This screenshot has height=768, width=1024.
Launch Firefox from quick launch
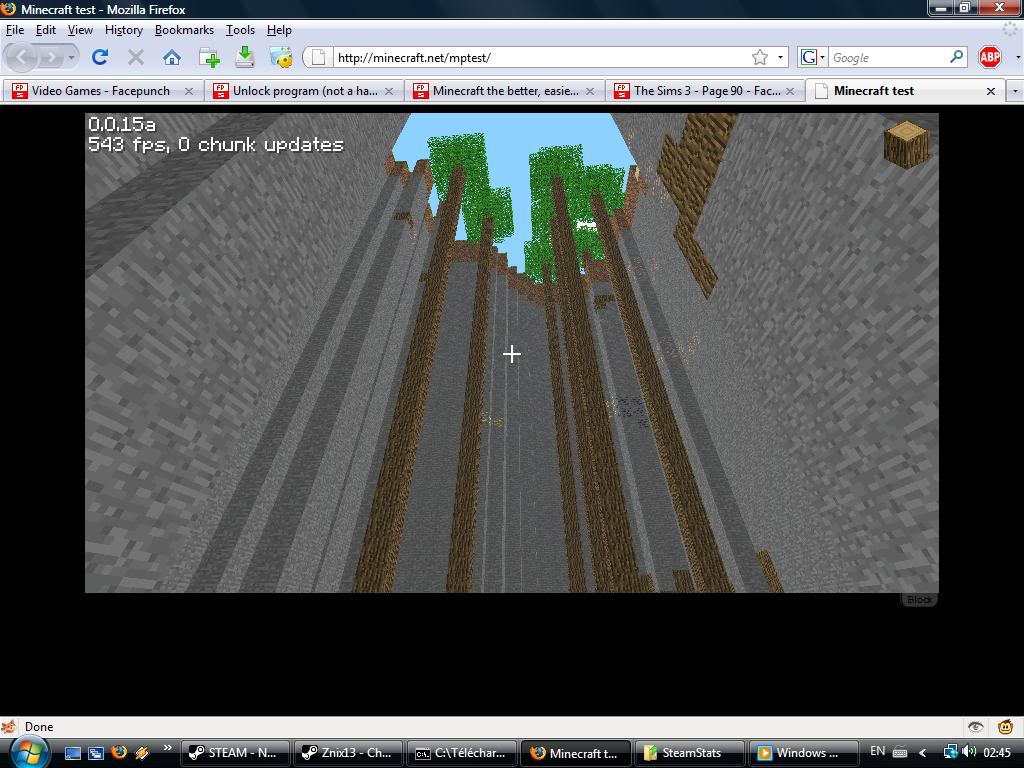click(x=119, y=753)
